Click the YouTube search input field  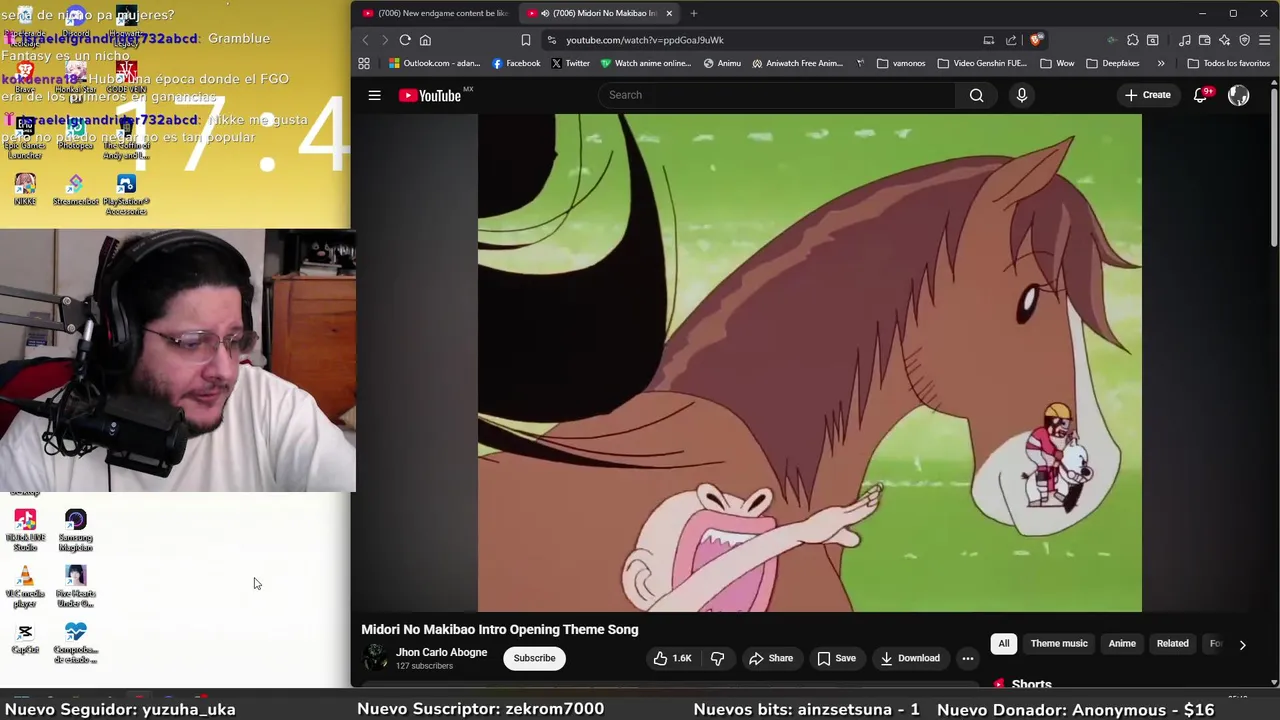point(777,95)
